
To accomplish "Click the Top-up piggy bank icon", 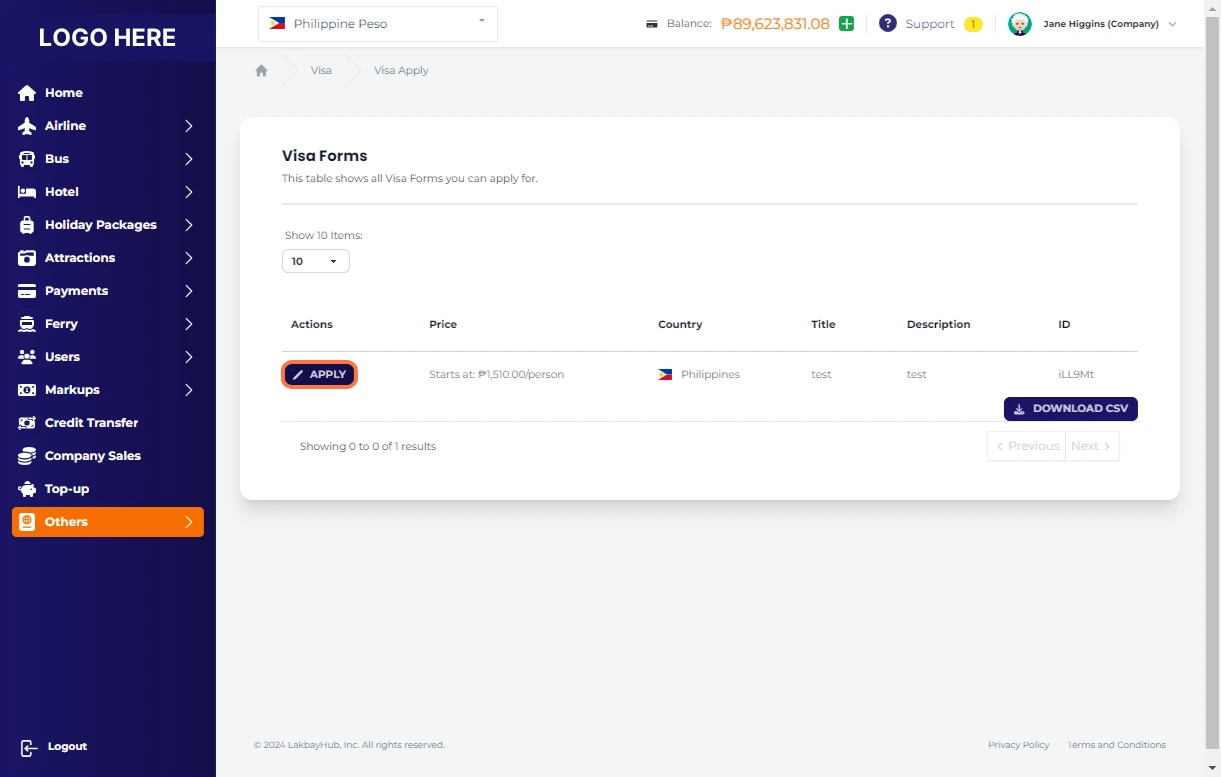I will coord(27,489).
